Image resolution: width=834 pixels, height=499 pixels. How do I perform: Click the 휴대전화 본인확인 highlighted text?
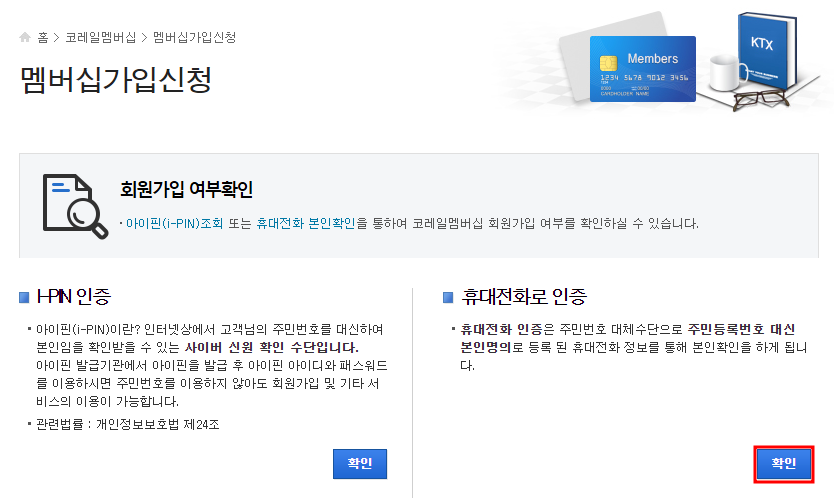(x=305, y=223)
